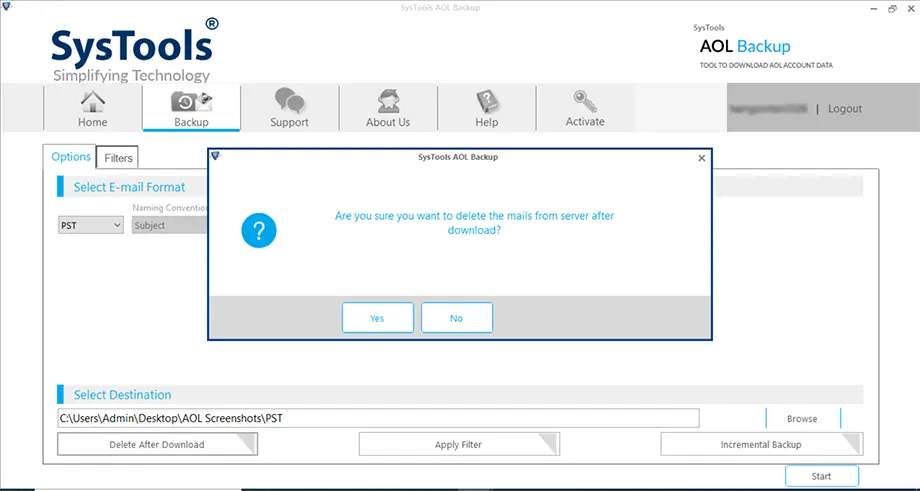Expand the PST email format dropdown
Viewport: 920px width, 491px height.
pos(91,225)
